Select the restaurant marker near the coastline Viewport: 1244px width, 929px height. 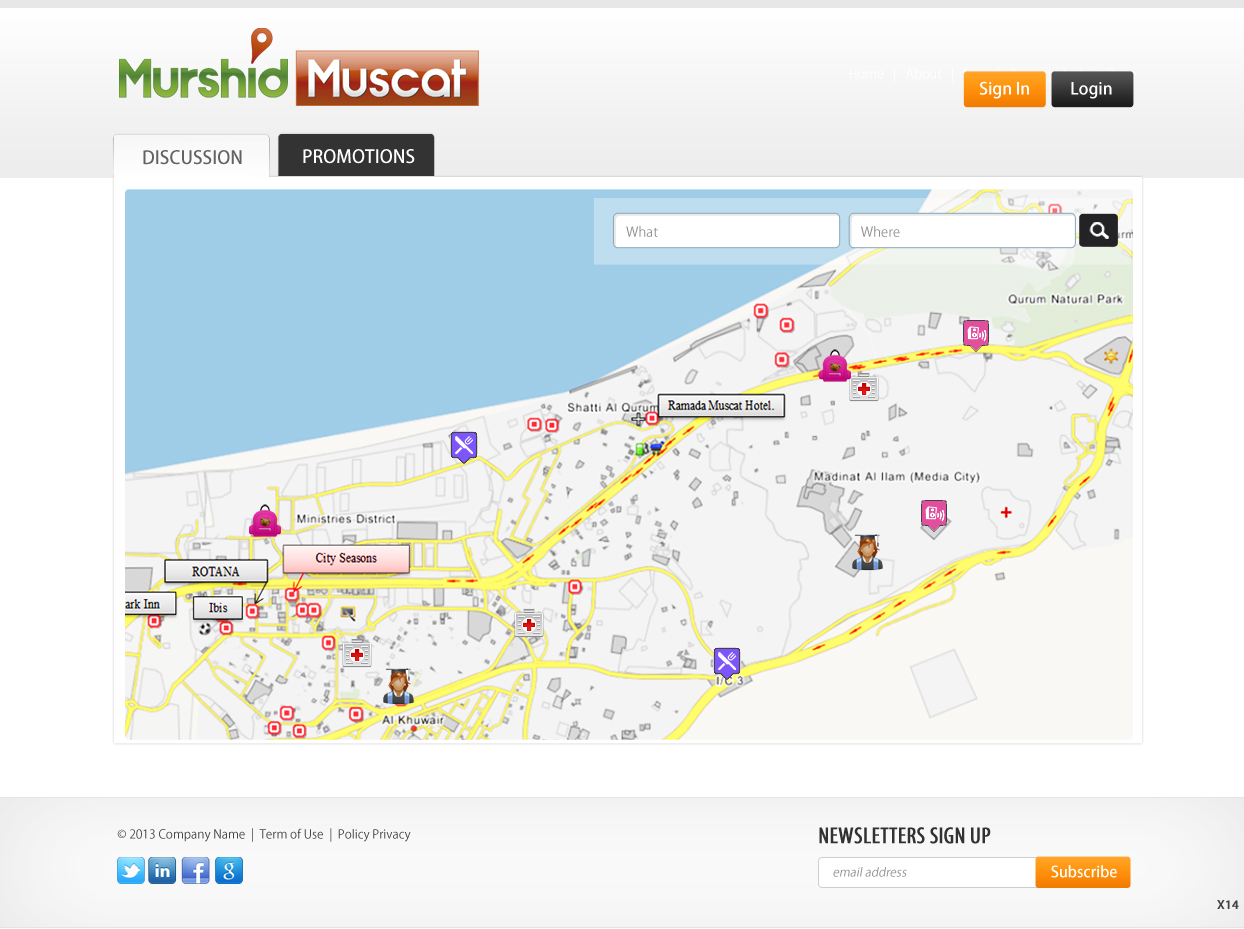463,447
